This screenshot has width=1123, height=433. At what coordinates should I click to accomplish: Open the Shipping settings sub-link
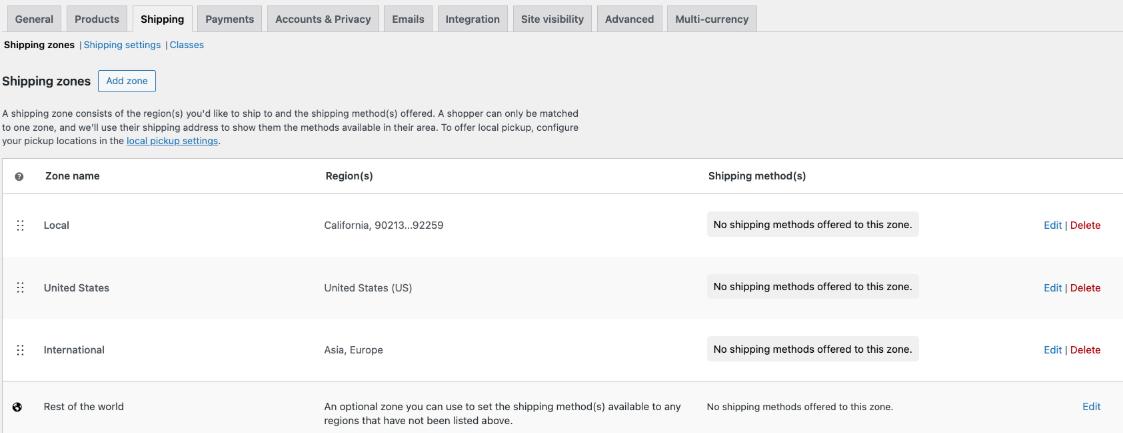coord(123,45)
